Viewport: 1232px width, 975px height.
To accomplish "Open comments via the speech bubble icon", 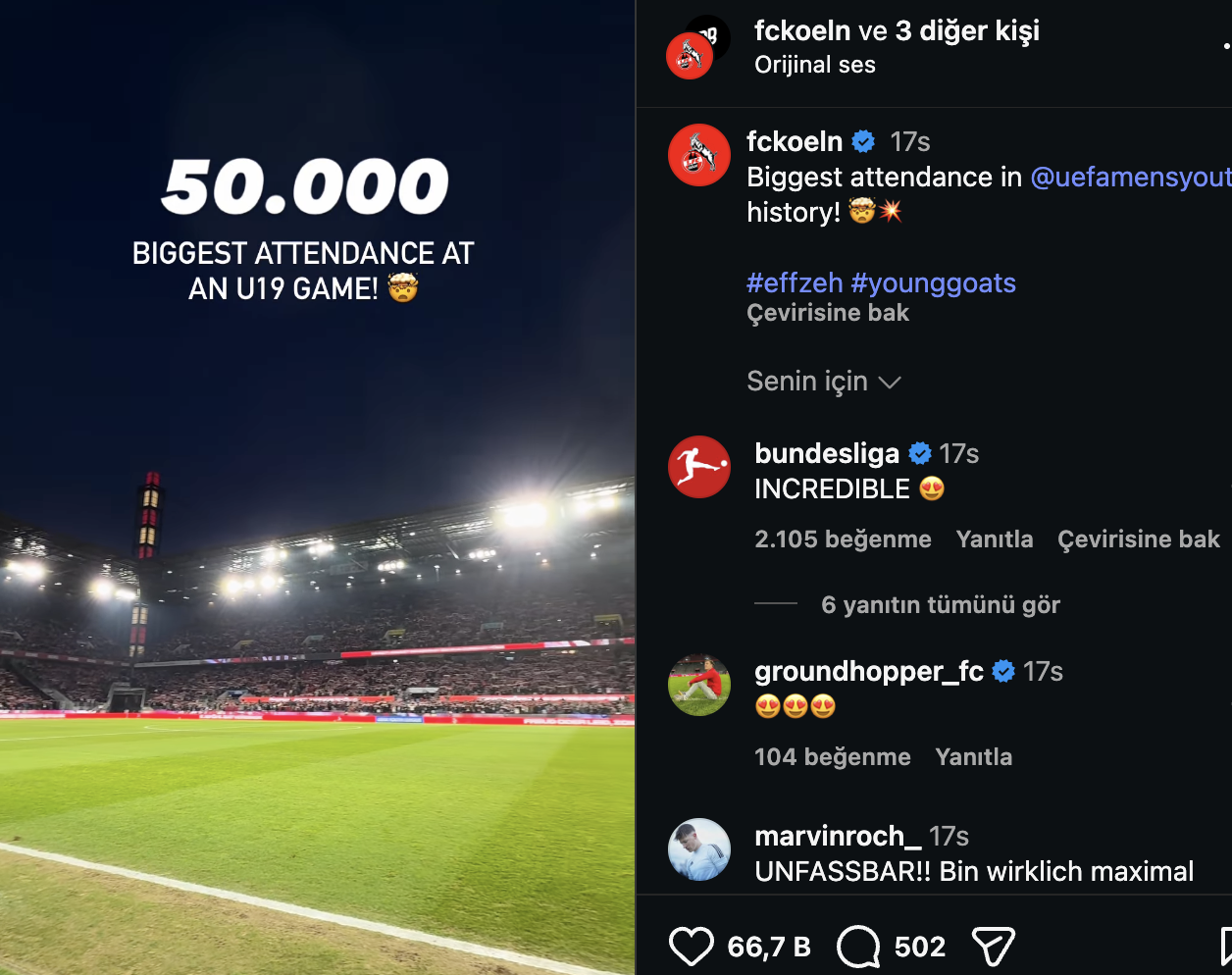I will (858, 947).
